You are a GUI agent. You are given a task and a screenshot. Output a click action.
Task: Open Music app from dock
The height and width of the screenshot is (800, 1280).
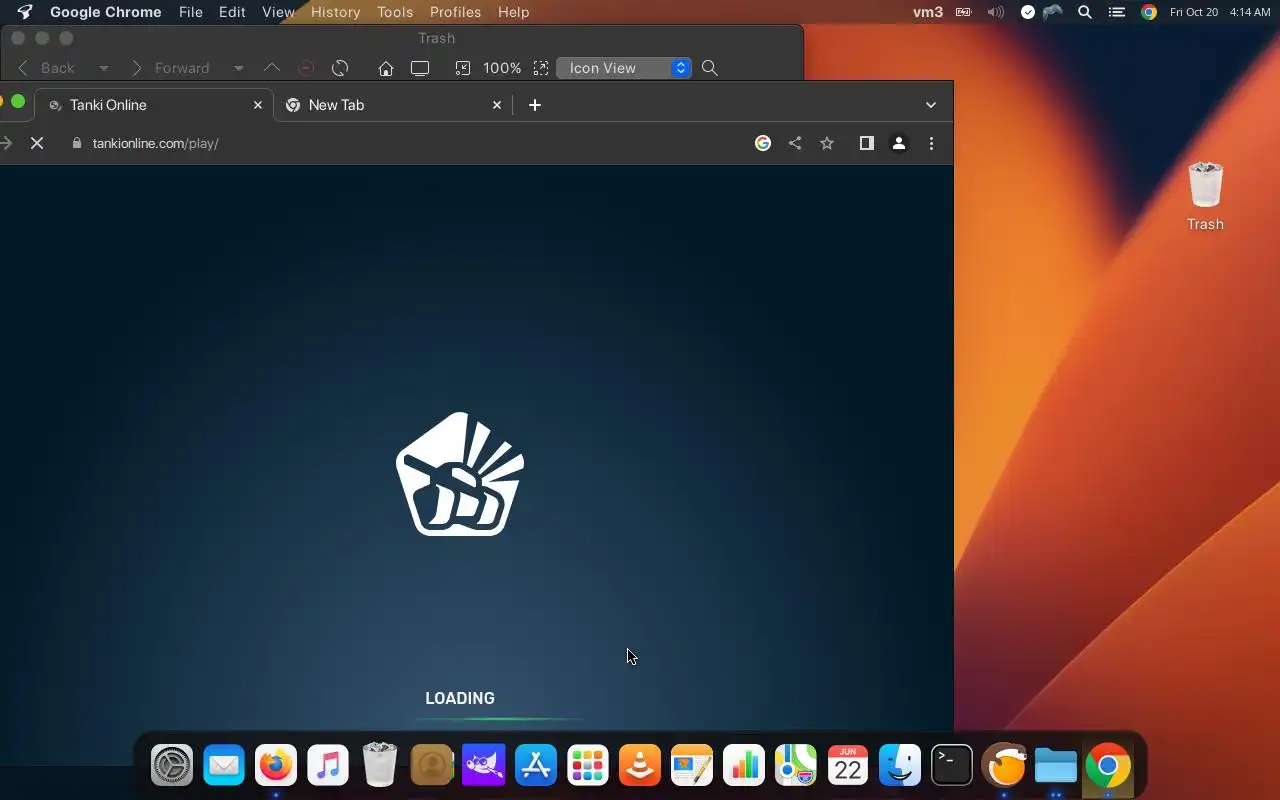point(328,766)
